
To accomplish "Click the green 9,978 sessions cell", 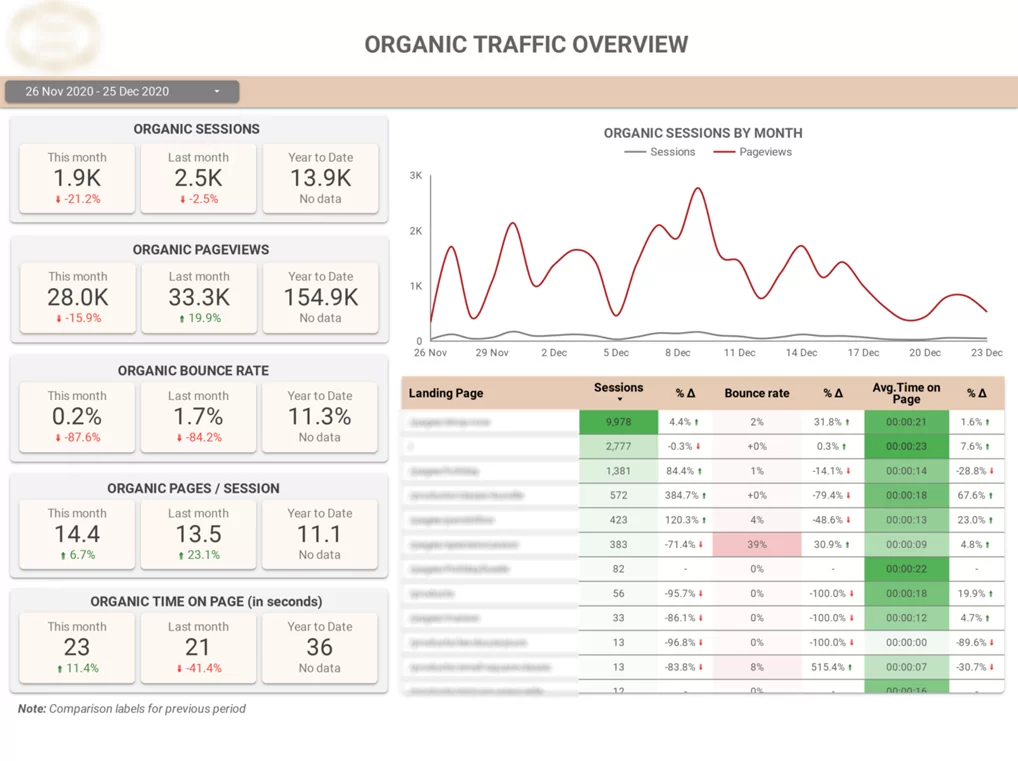I will click(x=618, y=422).
